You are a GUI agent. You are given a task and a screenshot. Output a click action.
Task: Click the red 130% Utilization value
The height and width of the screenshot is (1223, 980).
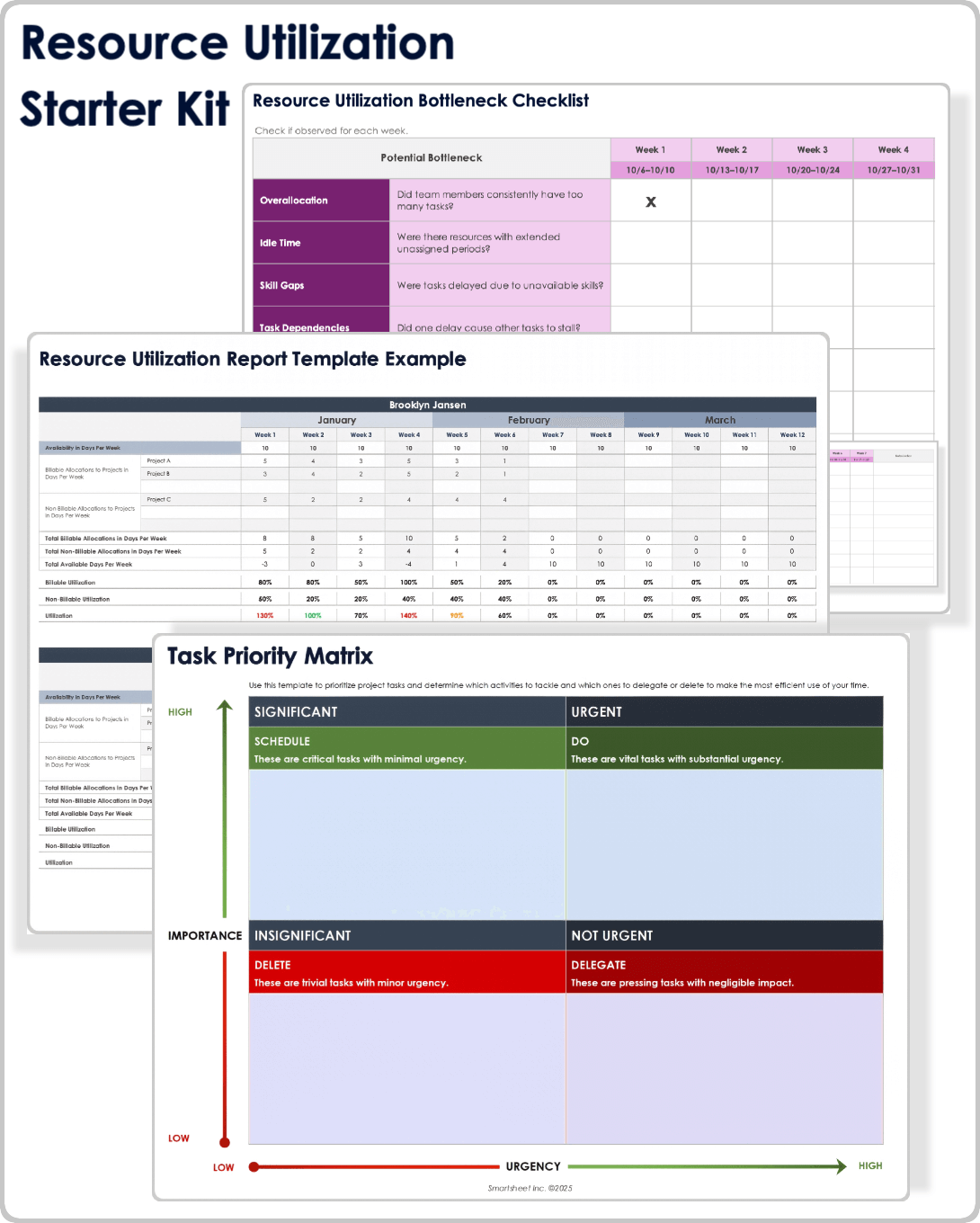264,615
